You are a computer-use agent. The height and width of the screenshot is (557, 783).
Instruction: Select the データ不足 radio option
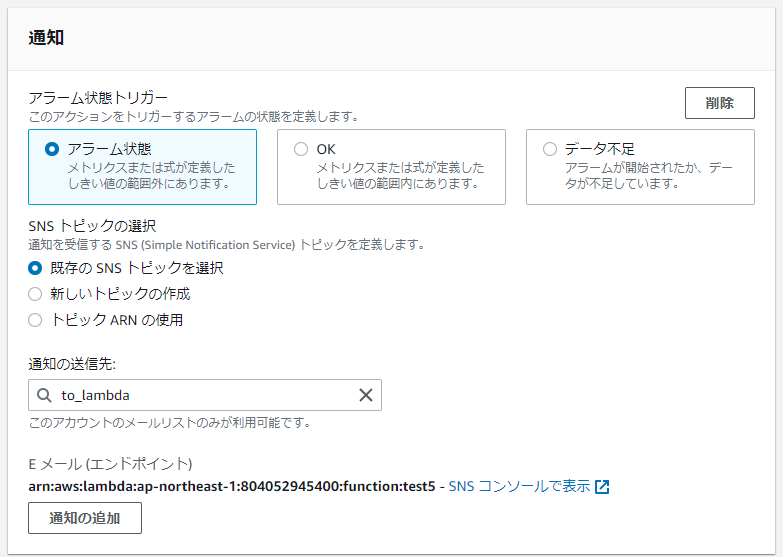pyautogui.click(x=549, y=149)
